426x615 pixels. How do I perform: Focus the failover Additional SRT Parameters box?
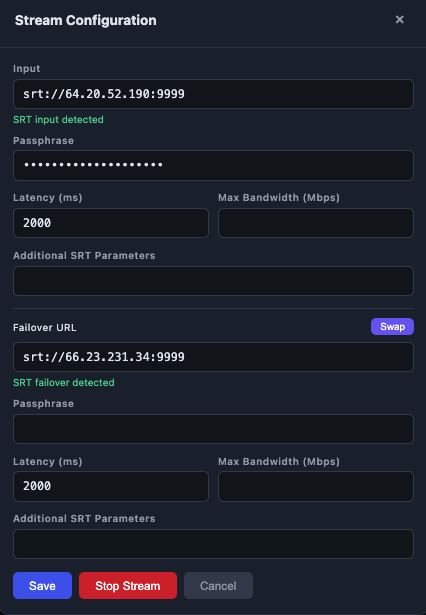tap(213, 544)
